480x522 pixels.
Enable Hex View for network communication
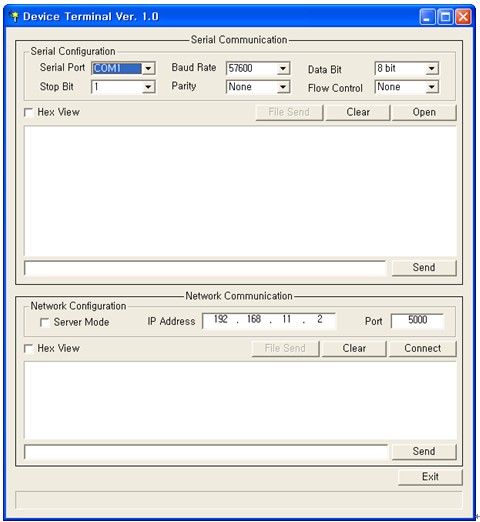click(x=29, y=349)
